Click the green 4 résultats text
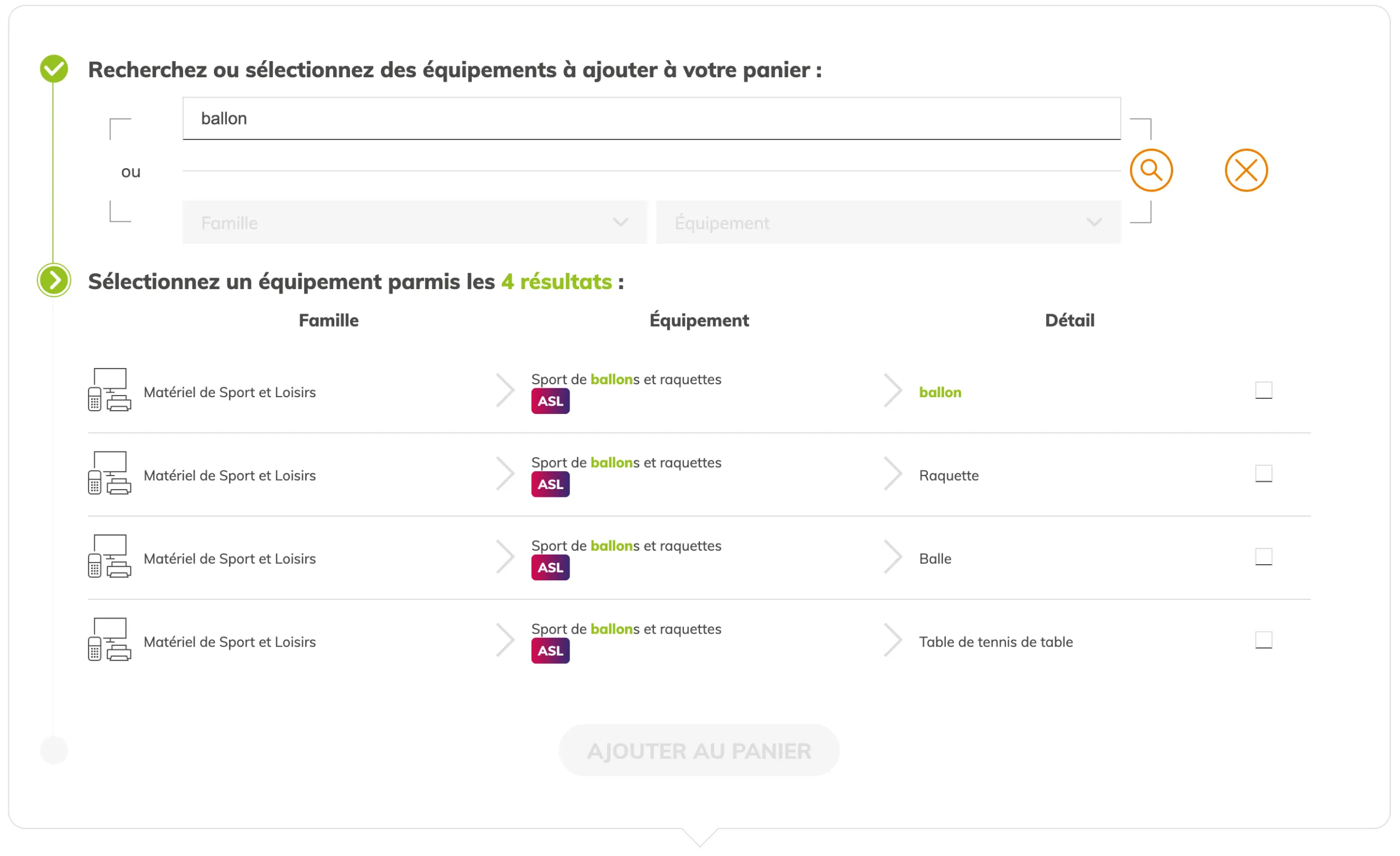Image resolution: width=1400 pixels, height=856 pixels. (556, 281)
